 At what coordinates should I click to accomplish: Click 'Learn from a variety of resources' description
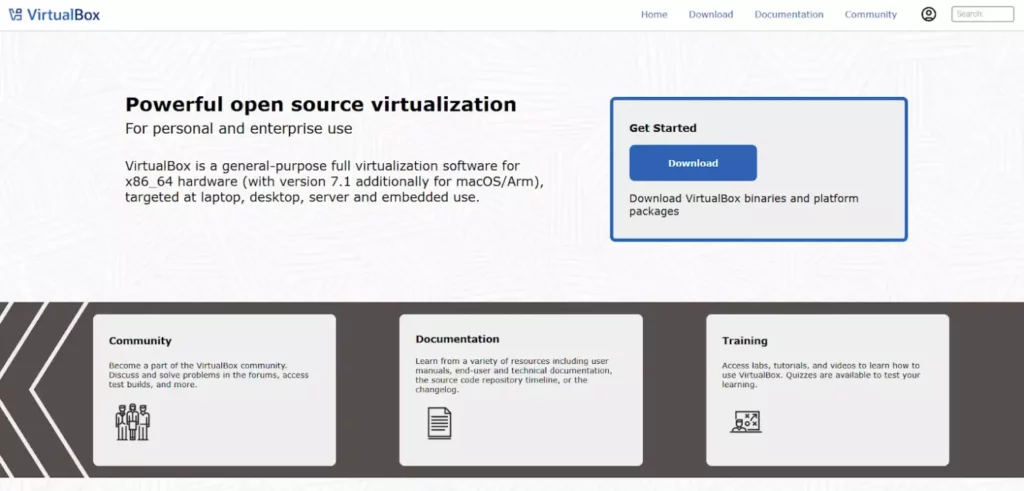click(514, 375)
